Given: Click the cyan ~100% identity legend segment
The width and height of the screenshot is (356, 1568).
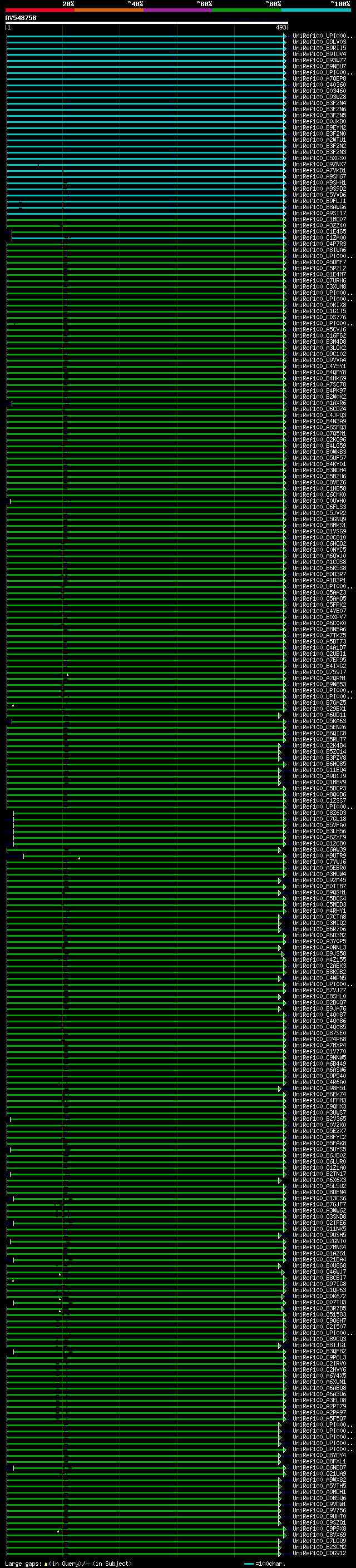Looking at the screenshot, I should 316,10.
